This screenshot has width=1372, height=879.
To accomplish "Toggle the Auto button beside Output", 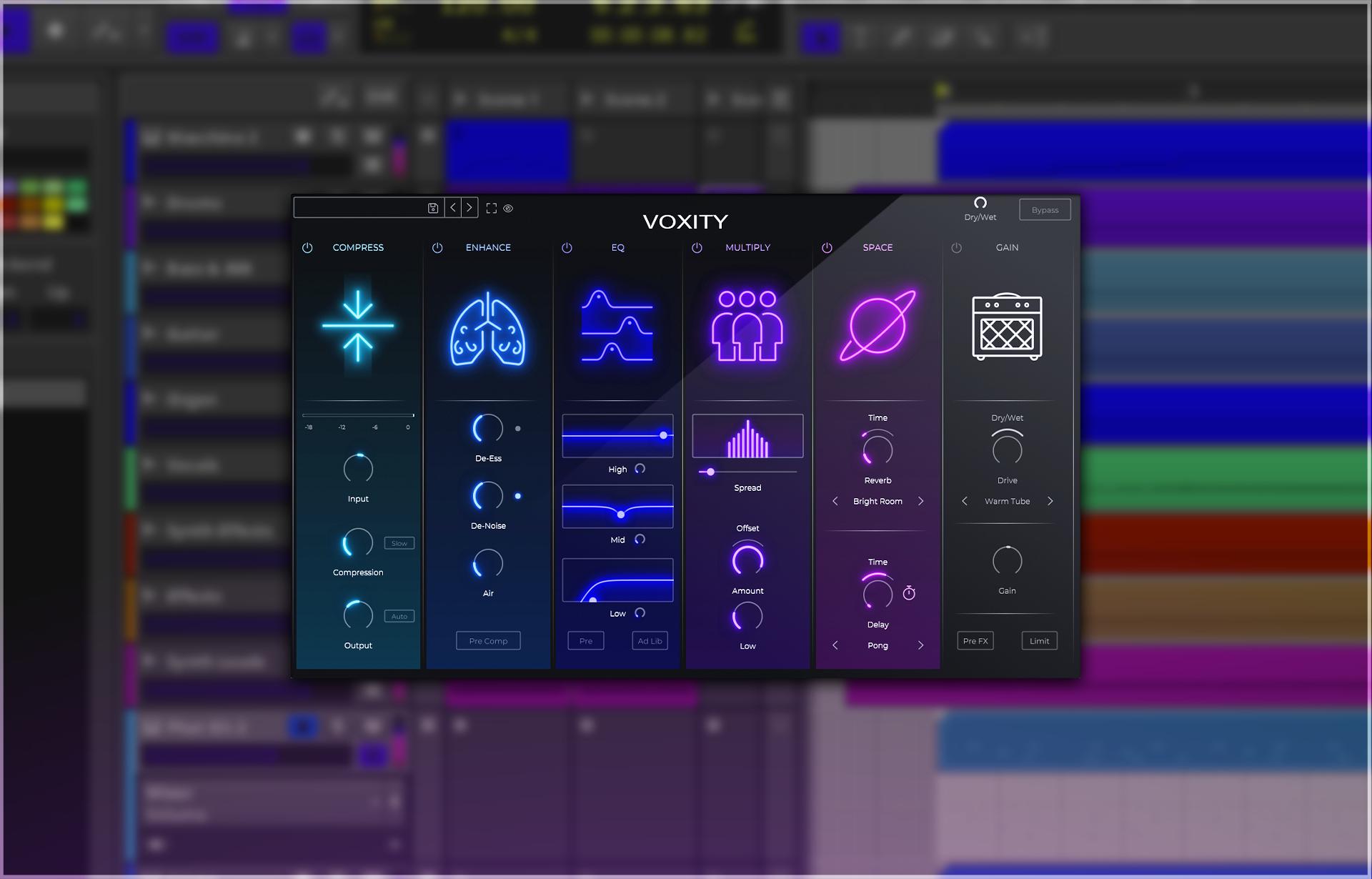I will click(x=399, y=617).
